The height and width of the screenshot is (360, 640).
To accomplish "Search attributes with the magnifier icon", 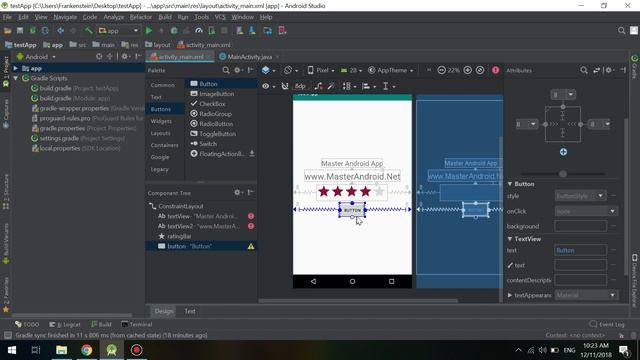I will [584, 70].
